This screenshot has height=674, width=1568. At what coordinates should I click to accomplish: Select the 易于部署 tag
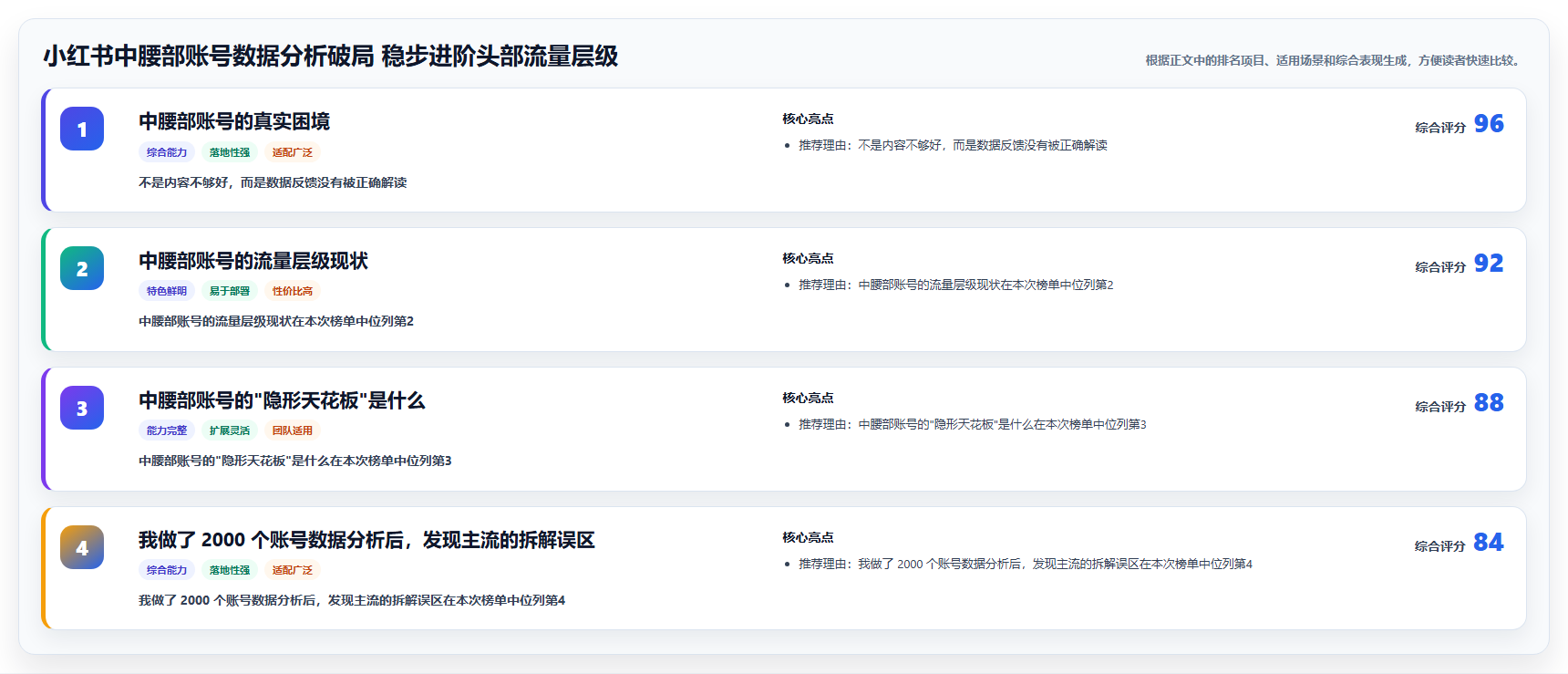click(x=230, y=291)
